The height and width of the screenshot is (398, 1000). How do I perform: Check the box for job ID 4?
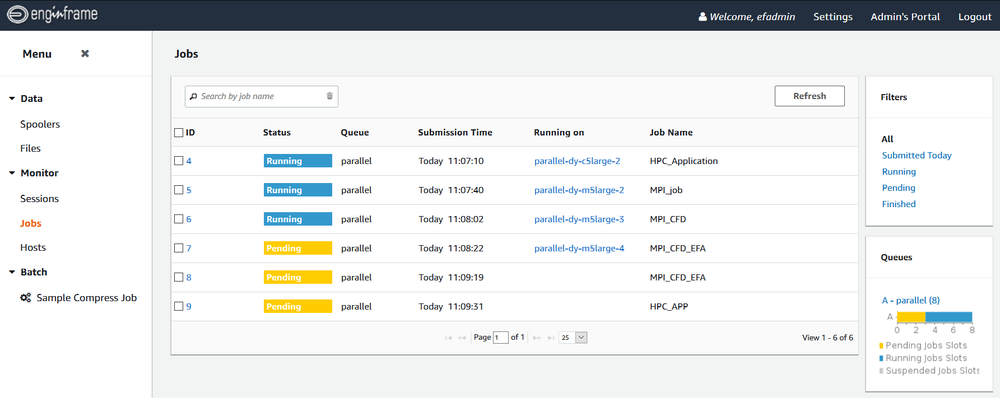(x=179, y=161)
